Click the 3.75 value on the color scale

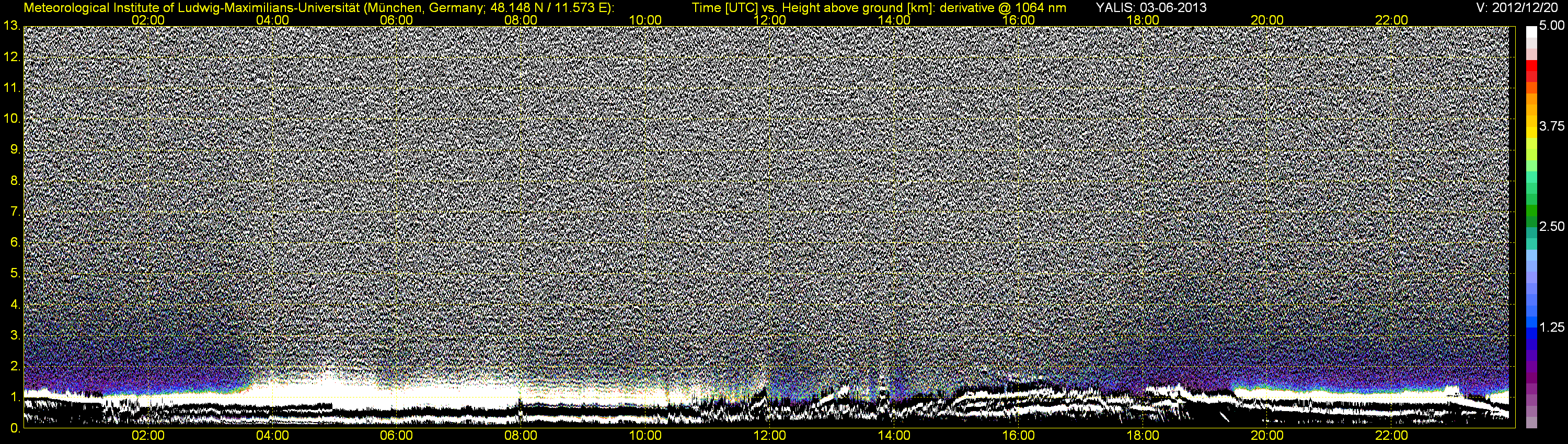pyautogui.click(x=1552, y=126)
